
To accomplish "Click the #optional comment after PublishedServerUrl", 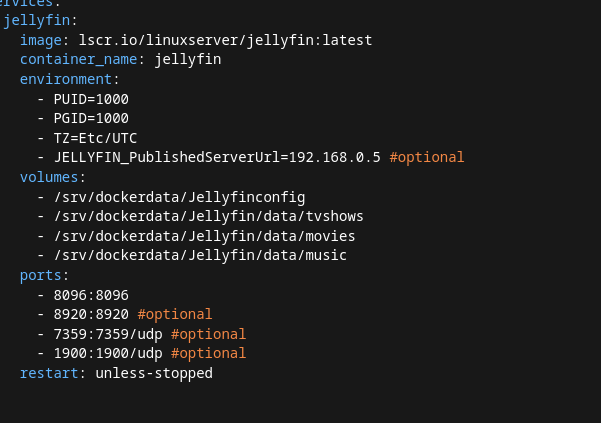I will pyautogui.click(x=427, y=157).
